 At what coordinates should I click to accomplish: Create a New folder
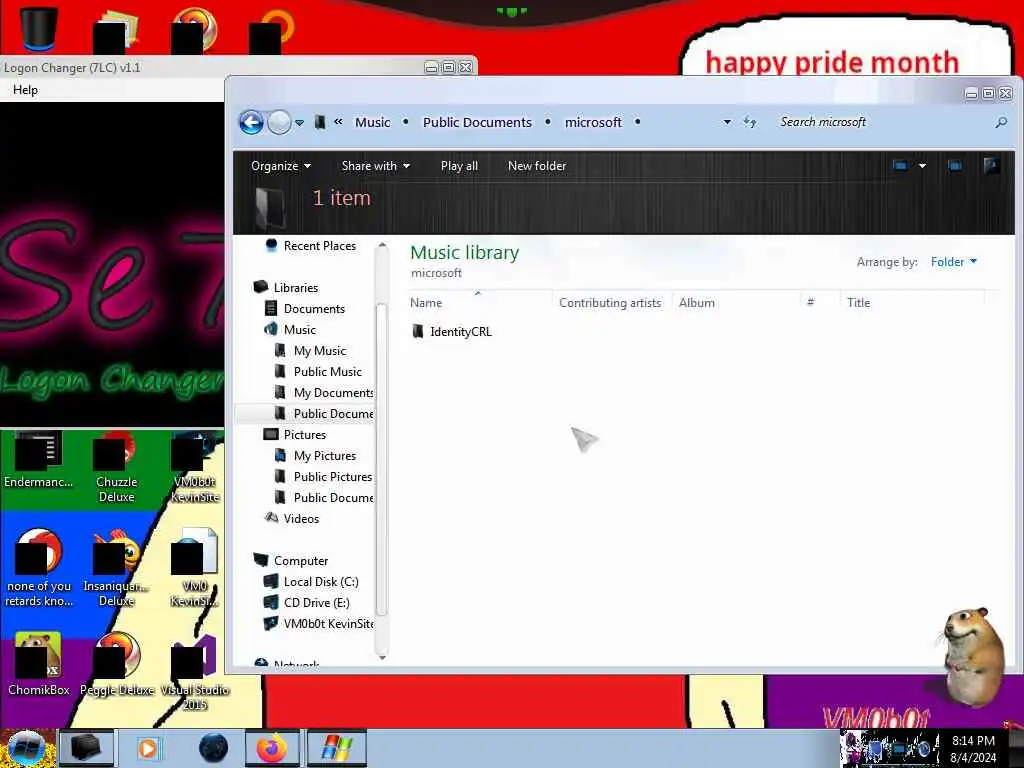537,166
